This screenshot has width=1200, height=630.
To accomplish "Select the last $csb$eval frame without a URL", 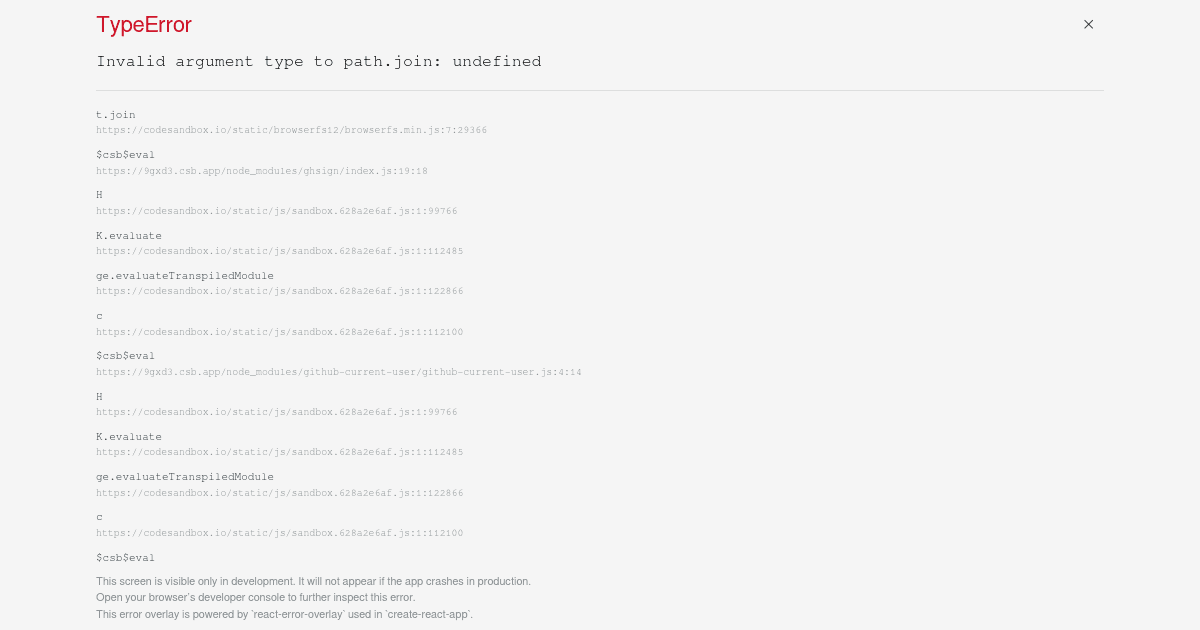I will [126, 558].
